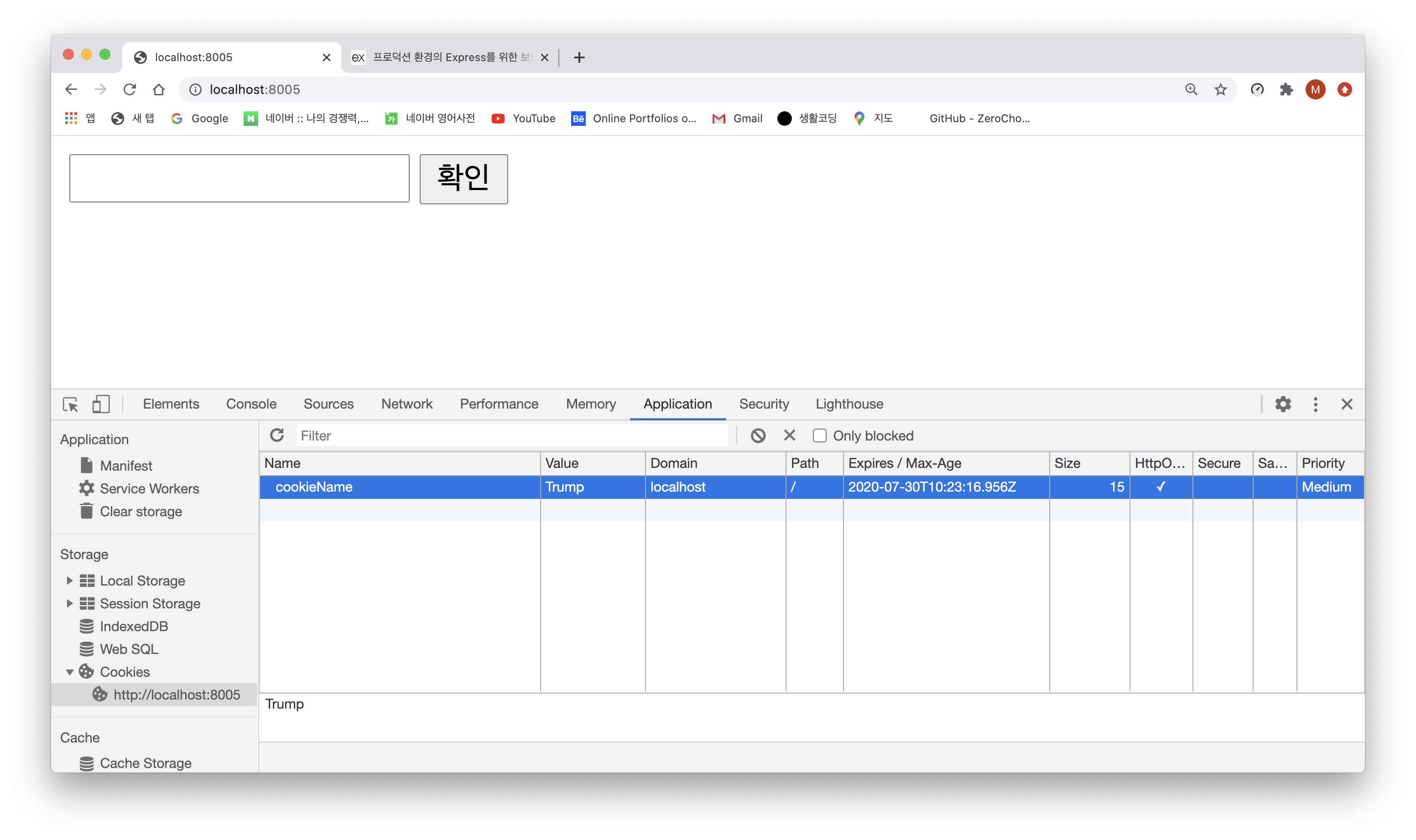
Task: Open the YouTube bookmark
Action: (x=524, y=118)
